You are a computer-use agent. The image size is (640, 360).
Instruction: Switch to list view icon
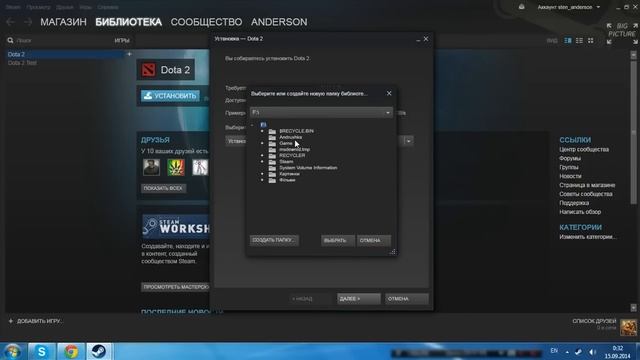click(x=579, y=40)
